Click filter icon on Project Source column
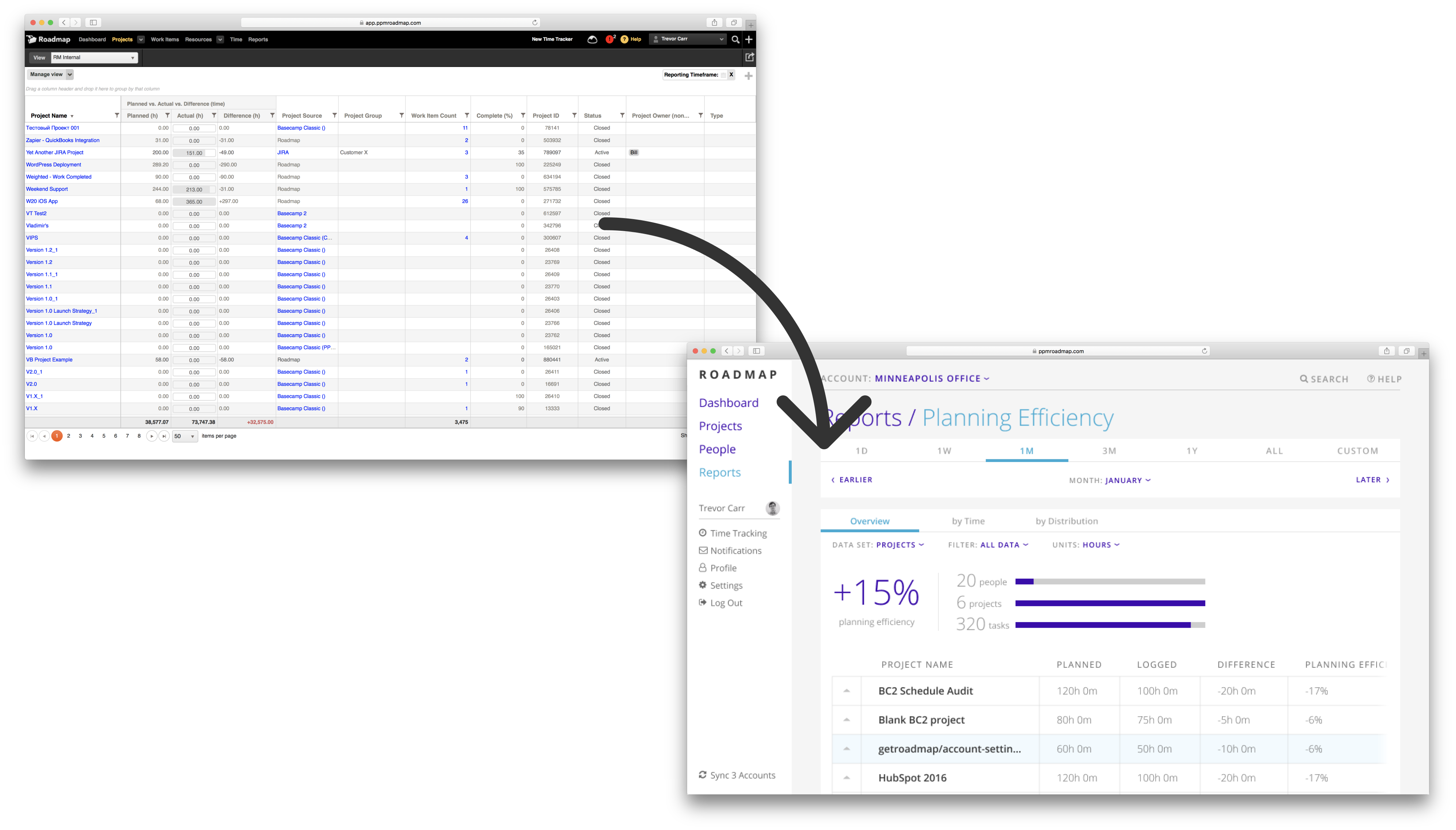The image size is (1456, 830). [x=335, y=116]
